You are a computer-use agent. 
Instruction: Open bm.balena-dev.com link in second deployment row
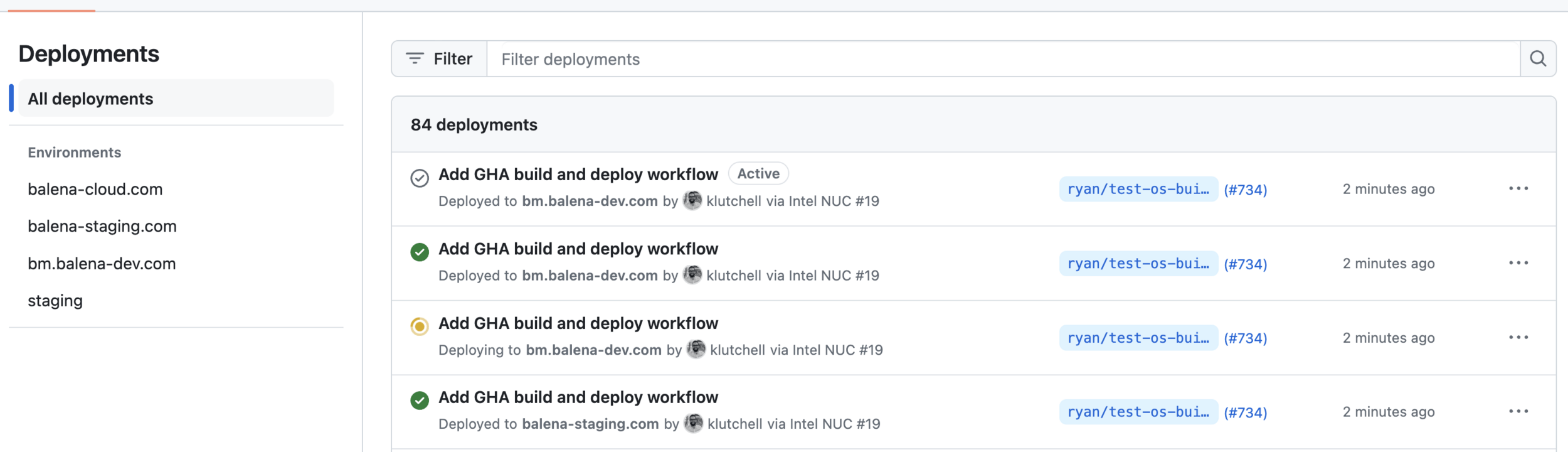click(x=590, y=276)
